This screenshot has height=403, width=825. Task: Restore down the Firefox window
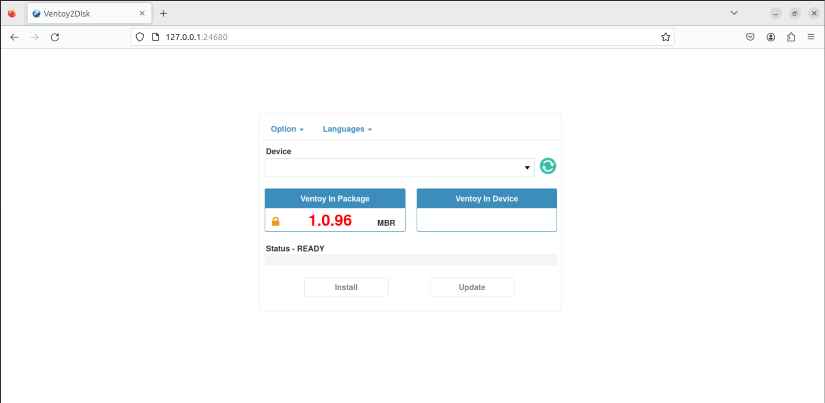tap(794, 14)
